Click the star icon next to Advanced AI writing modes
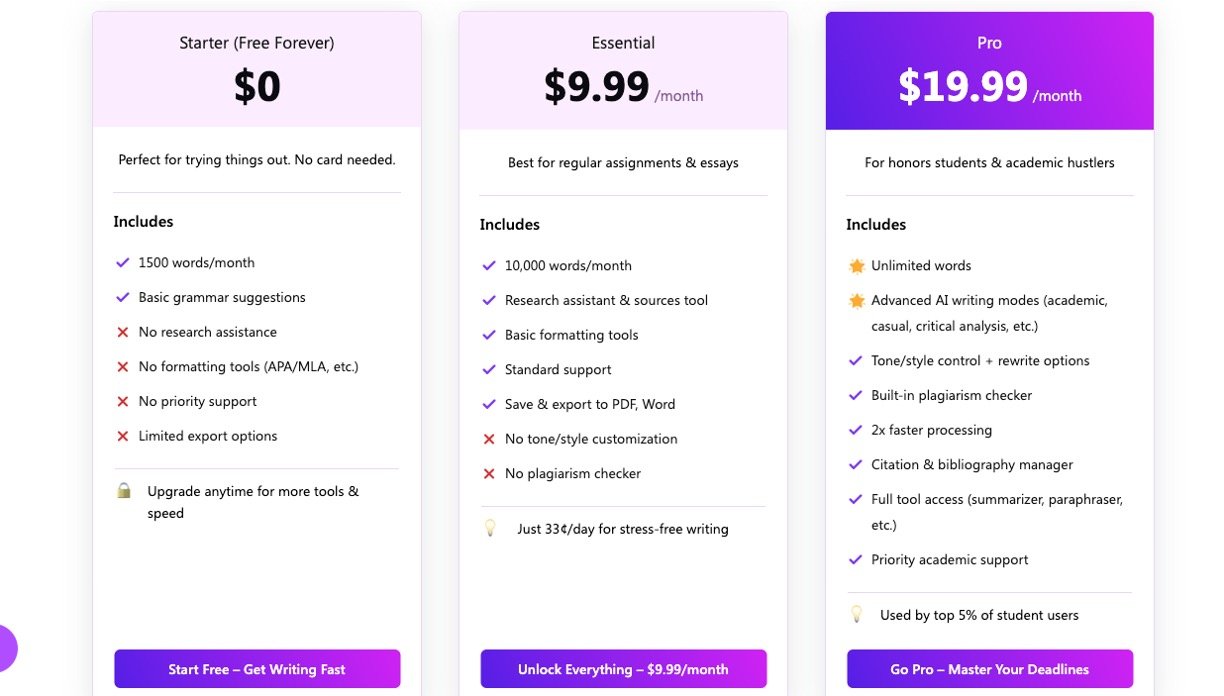1224x696 pixels. click(856, 300)
